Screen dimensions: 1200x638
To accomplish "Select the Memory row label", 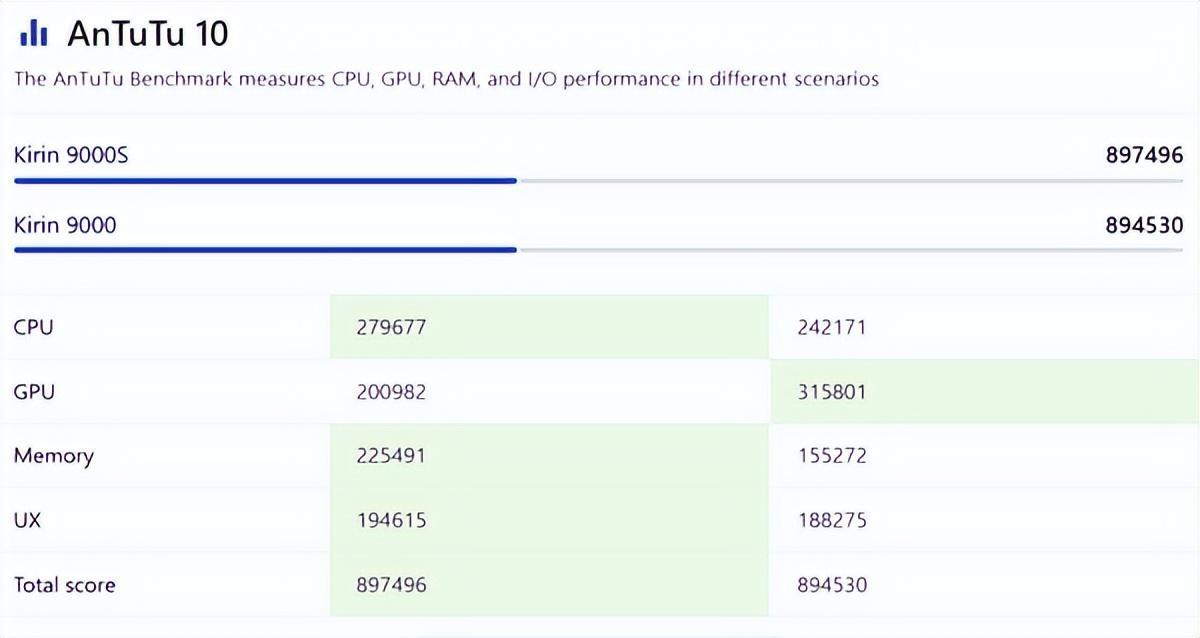I will coord(54,456).
